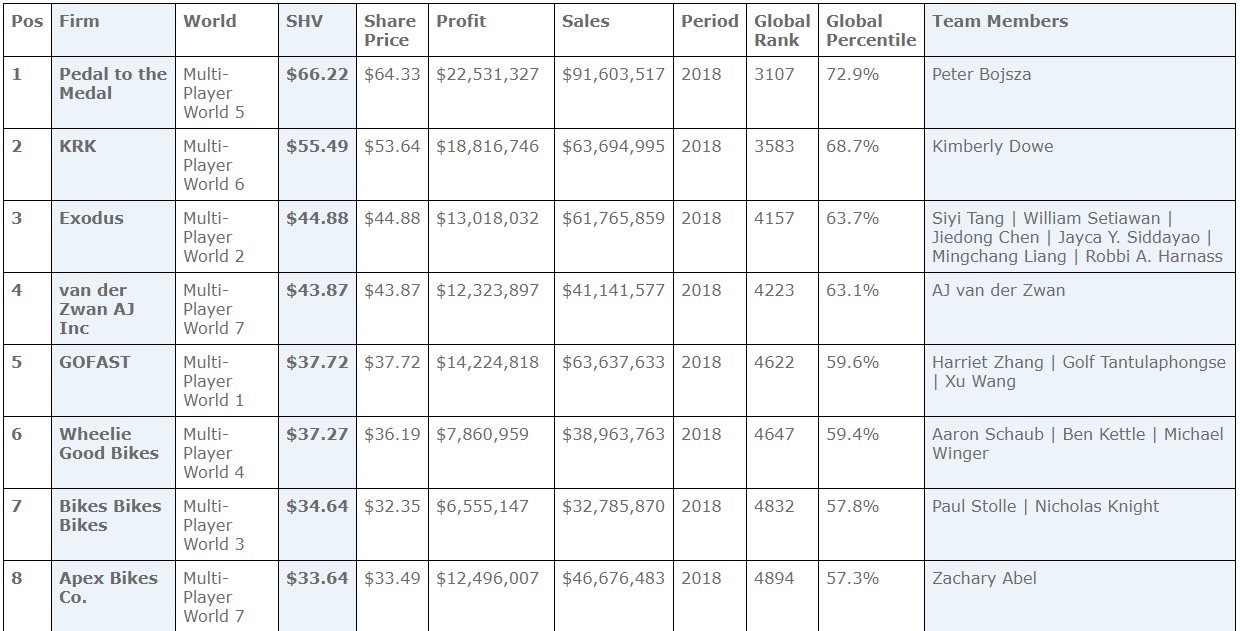Click the $66.22 SHV value
Image resolution: width=1240 pixels, height=631 pixels.
pyautogui.click(x=317, y=74)
